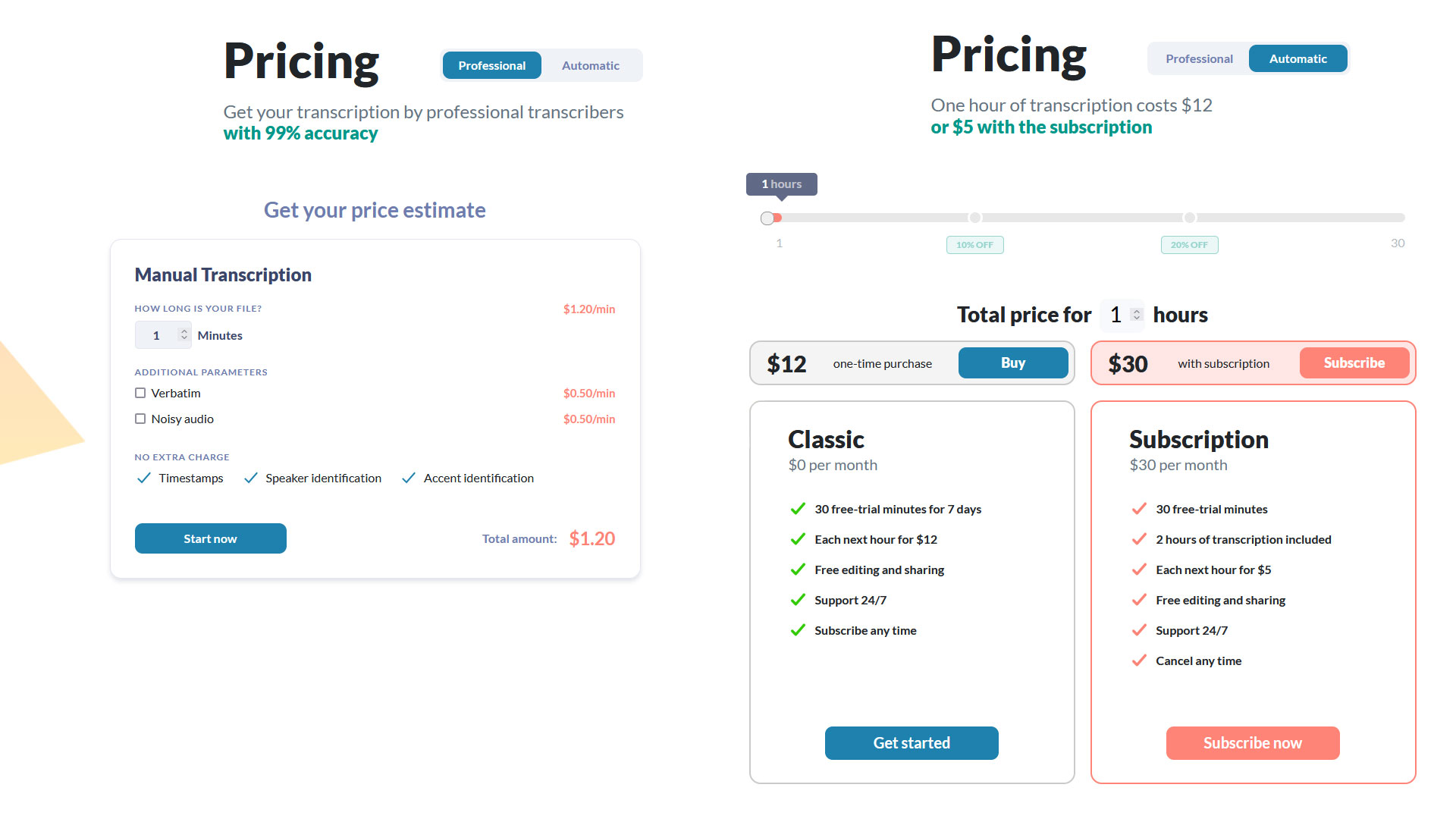Click the hours slider handle
This screenshot has width=1456, height=819.
pos(767,218)
